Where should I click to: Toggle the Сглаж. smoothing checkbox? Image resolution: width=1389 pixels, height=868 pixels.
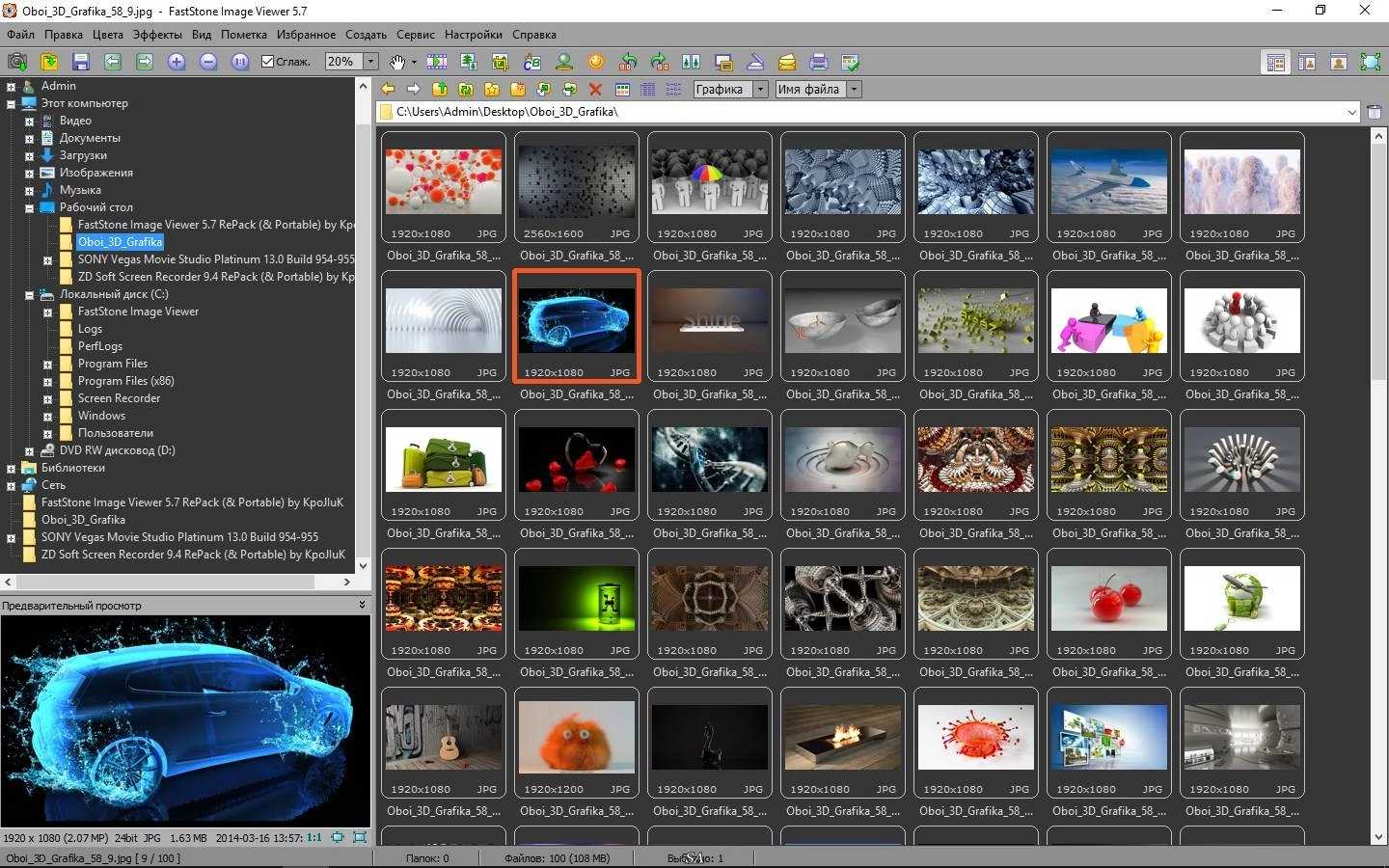tap(268, 62)
